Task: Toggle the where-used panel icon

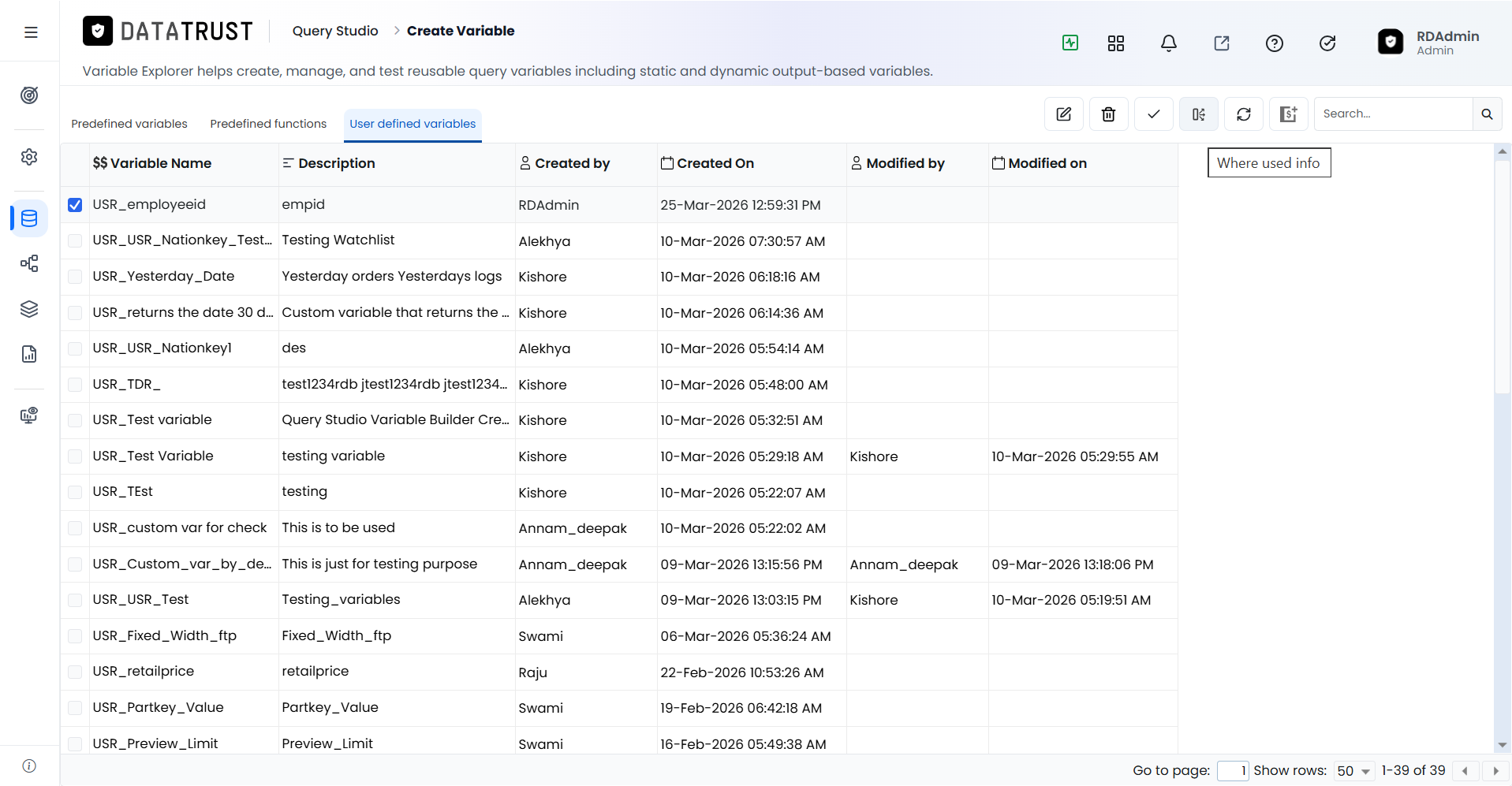Action: click(1199, 114)
